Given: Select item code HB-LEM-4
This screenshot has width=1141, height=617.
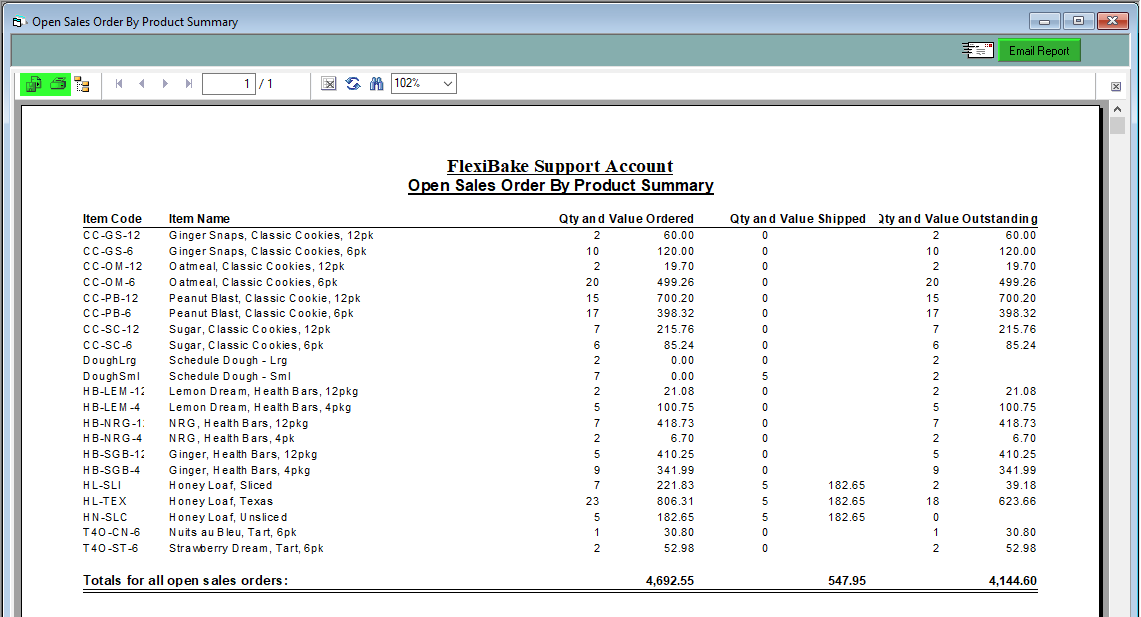Looking at the screenshot, I should (111, 407).
